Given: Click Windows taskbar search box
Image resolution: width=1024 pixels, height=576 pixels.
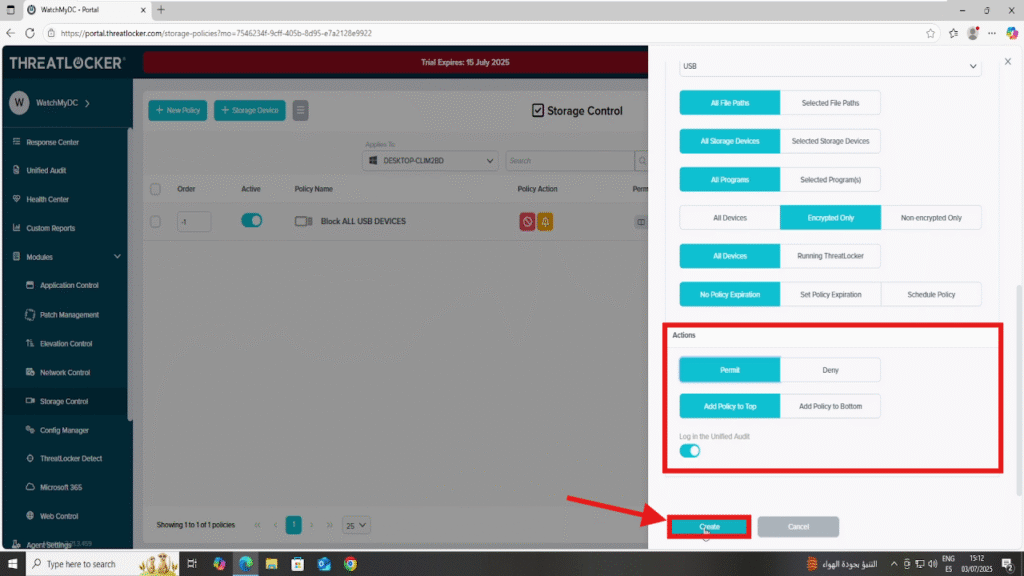Looking at the screenshot, I should [101, 564].
